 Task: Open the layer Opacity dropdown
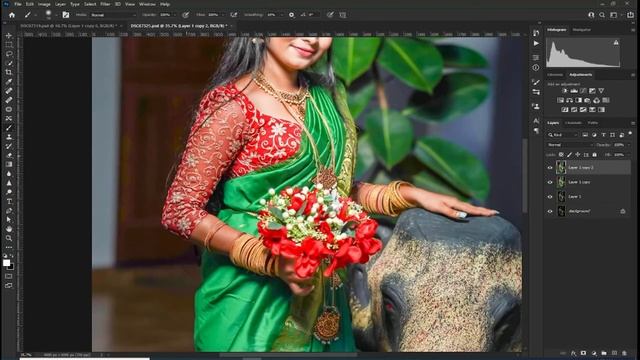629,145
